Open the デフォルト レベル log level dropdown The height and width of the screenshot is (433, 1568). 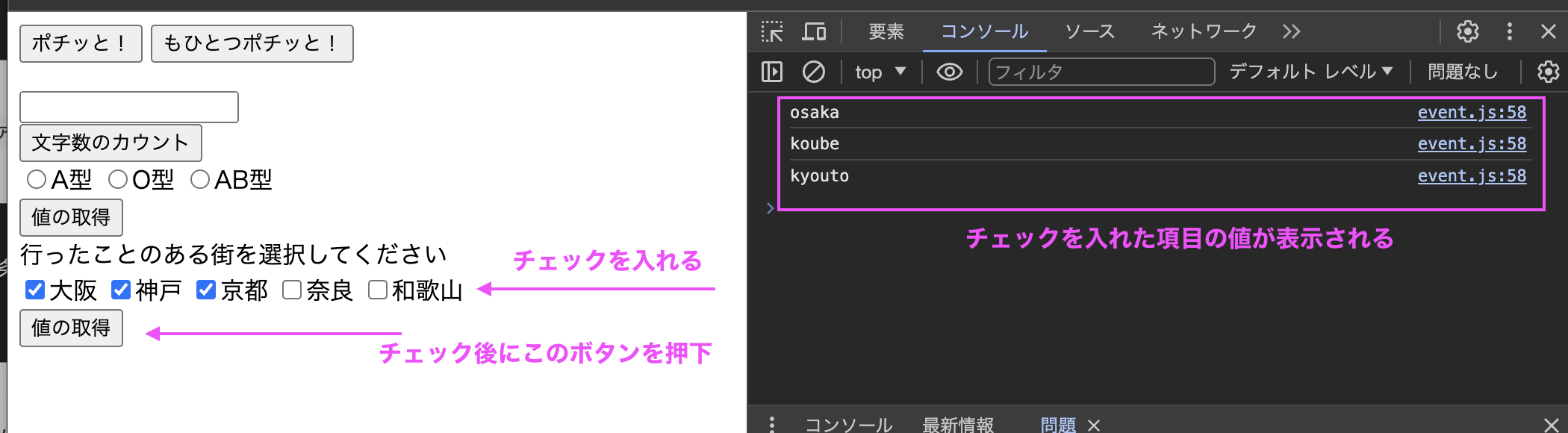coord(1310,72)
